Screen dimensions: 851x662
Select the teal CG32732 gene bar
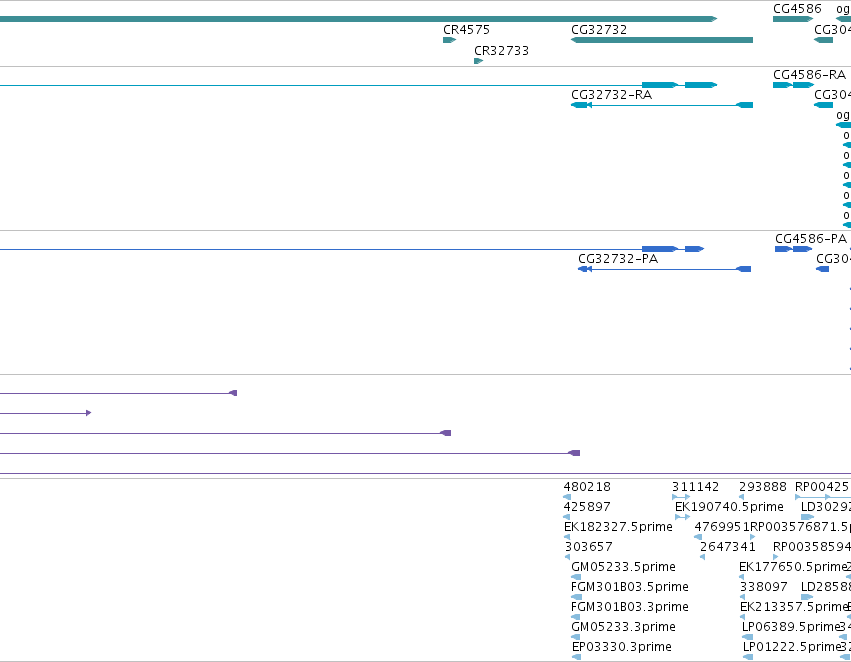click(x=662, y=40)
